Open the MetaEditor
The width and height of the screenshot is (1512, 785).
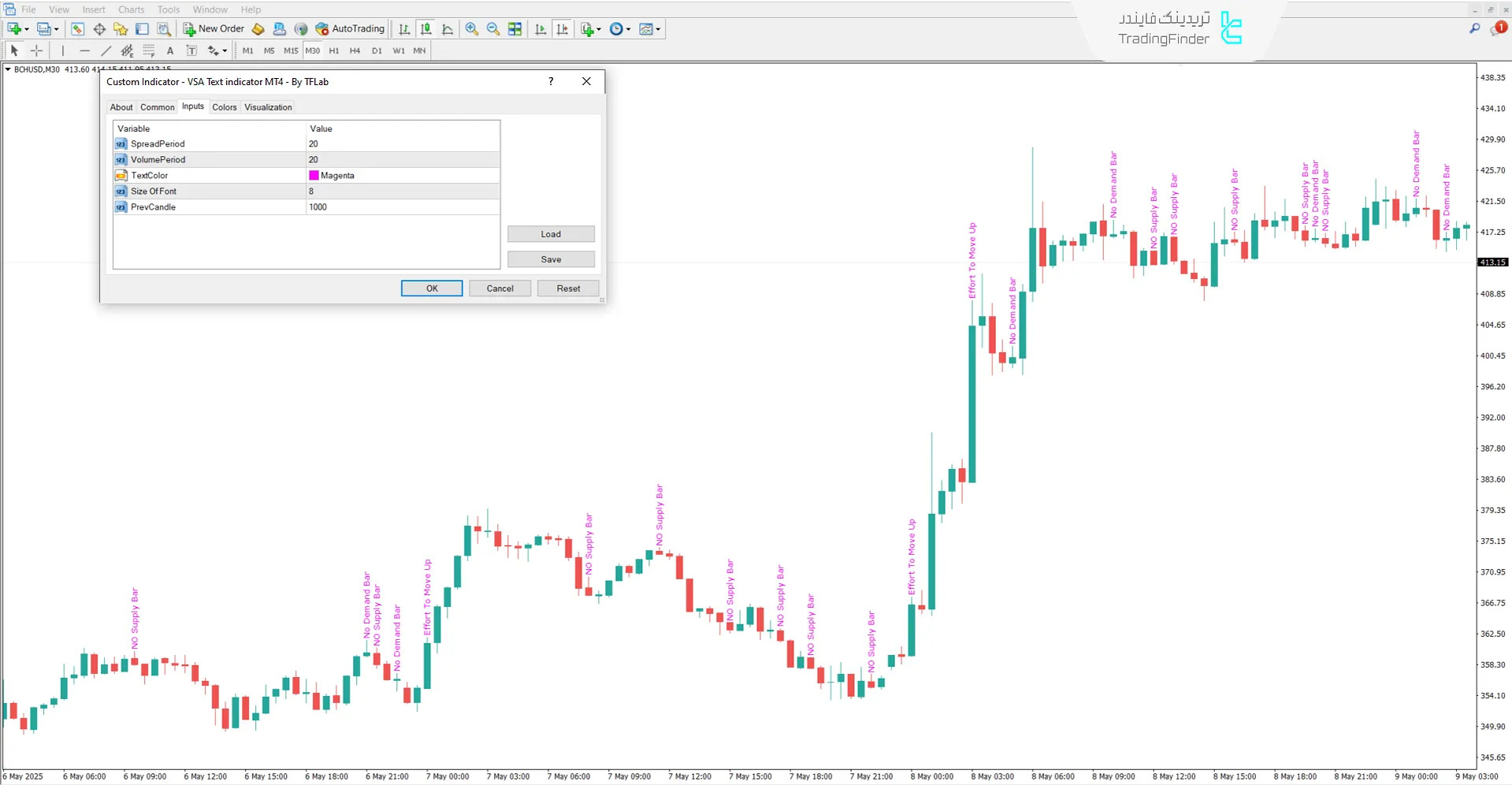(x=258, y=29)
